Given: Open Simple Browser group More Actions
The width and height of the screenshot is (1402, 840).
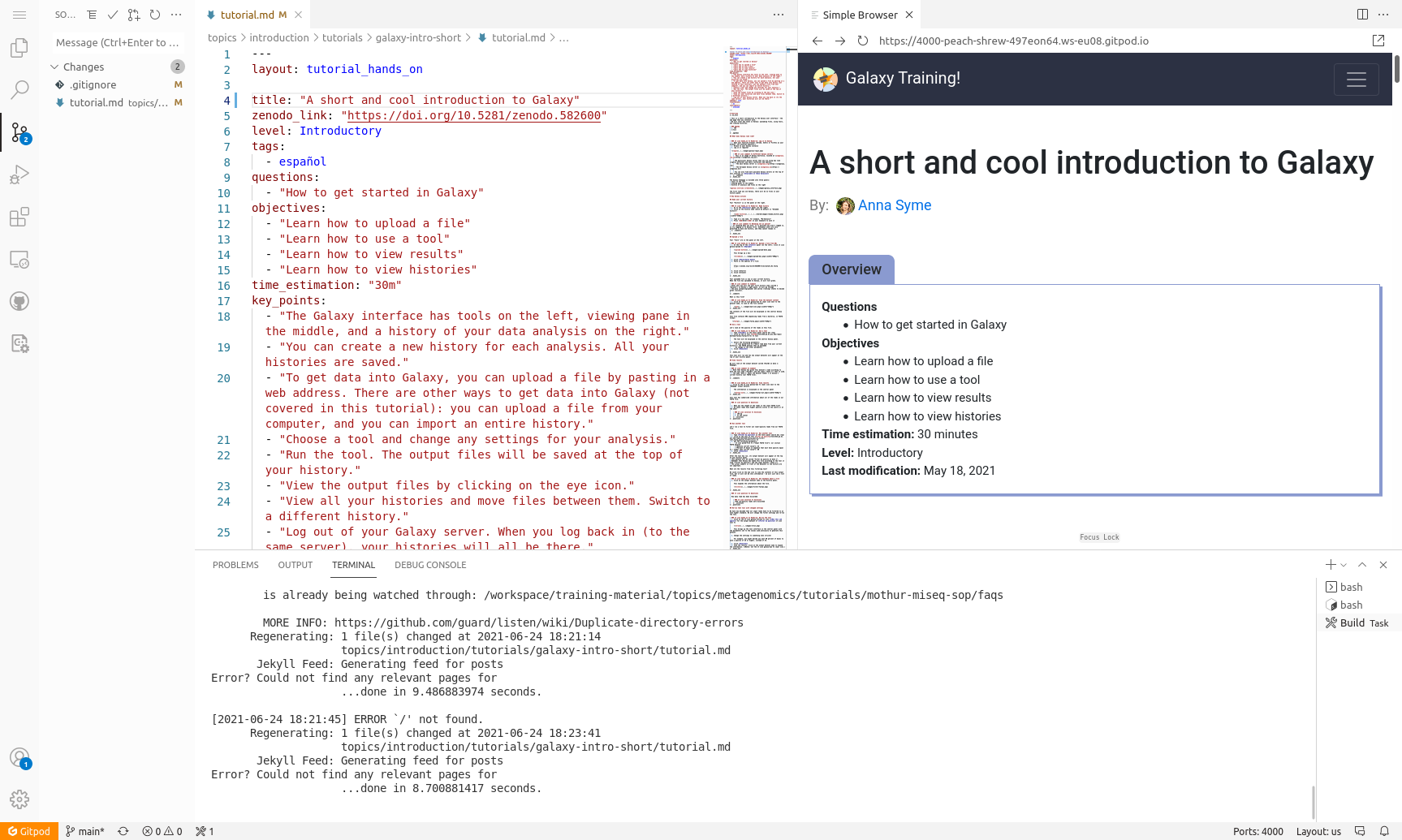Looking at the screenshot, I should pos(1383,15).
